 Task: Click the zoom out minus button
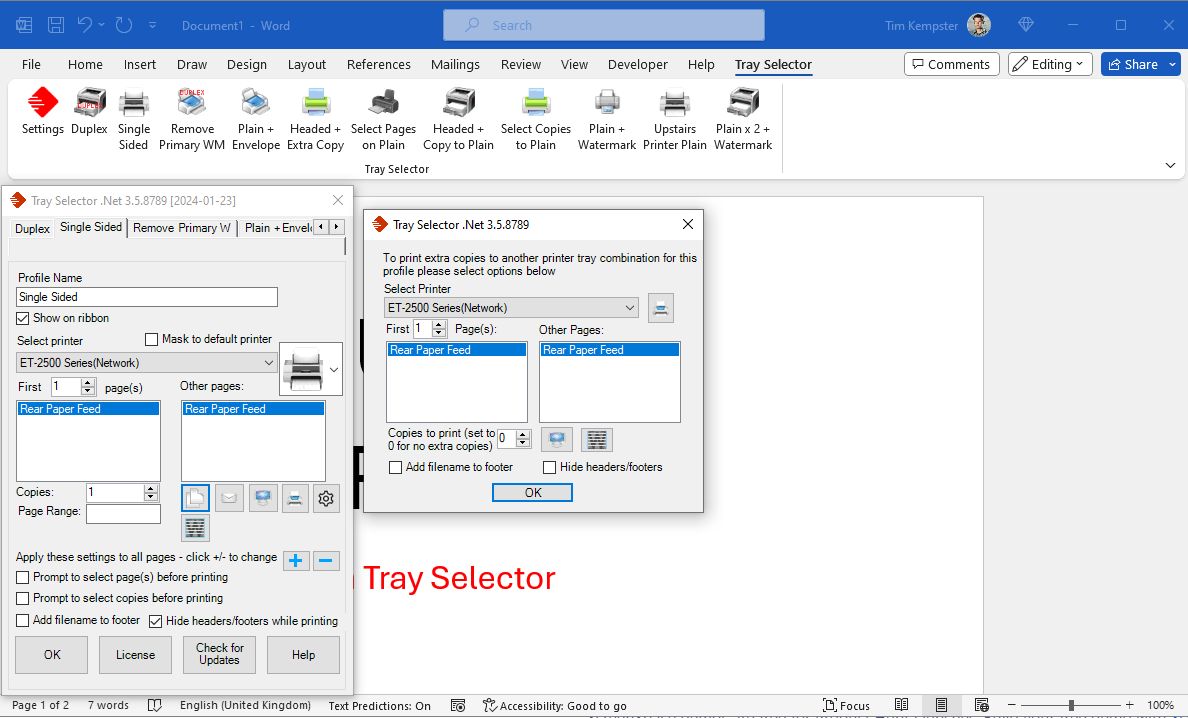pyautogui.click(x=1011, y=705)
